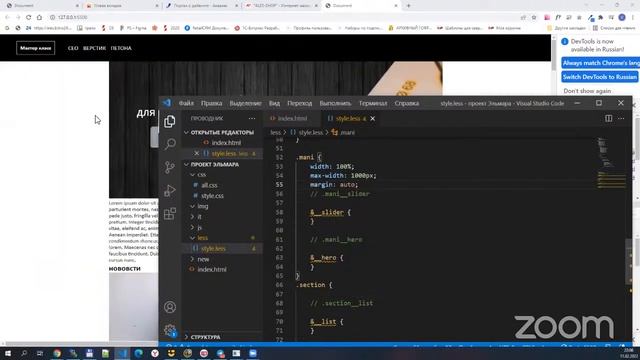The height and width of the screenshot is (360, 640).
Task: Open the Файл menu in VS Code
Action: (186, 103)
